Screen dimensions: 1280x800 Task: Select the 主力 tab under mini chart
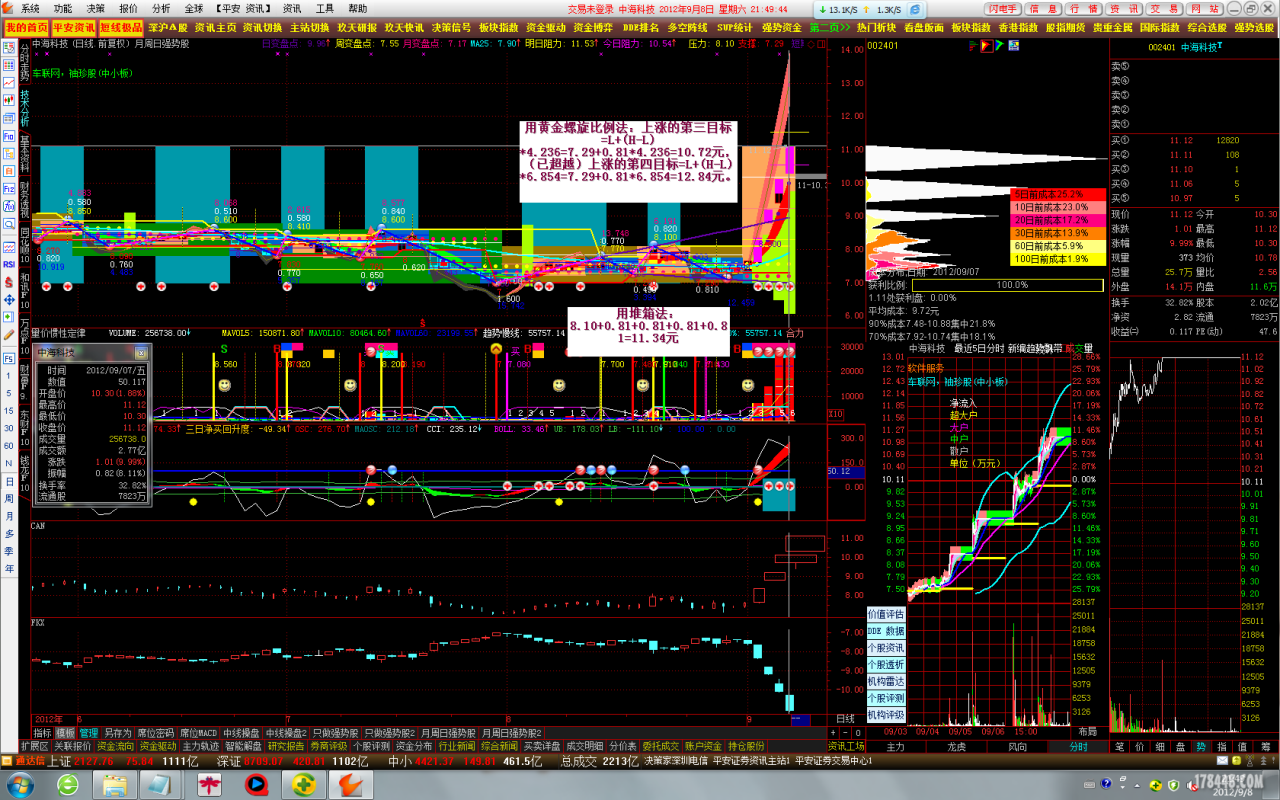click(896, 746)
